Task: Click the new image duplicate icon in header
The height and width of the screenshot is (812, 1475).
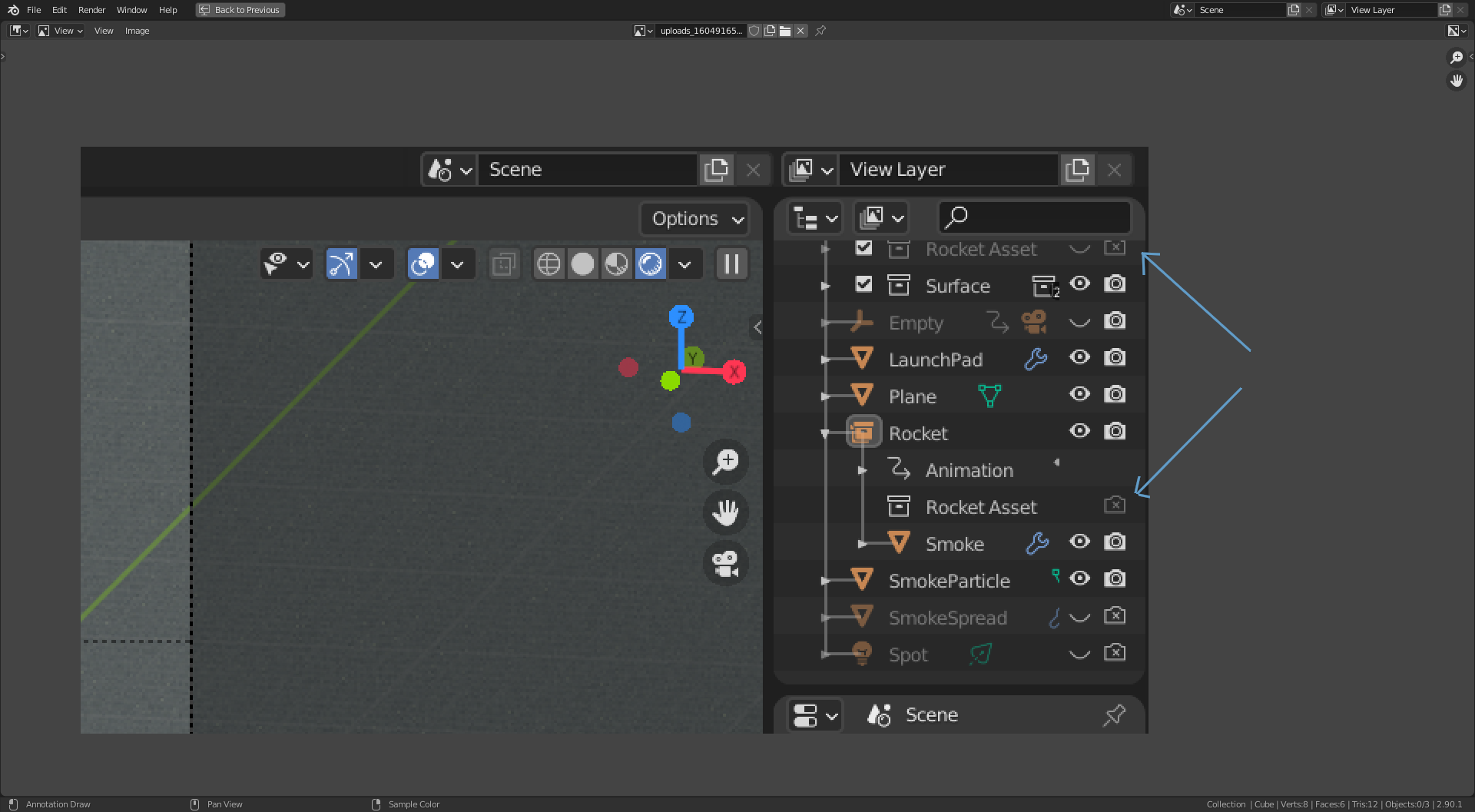Action: click(x=770, y=31)
